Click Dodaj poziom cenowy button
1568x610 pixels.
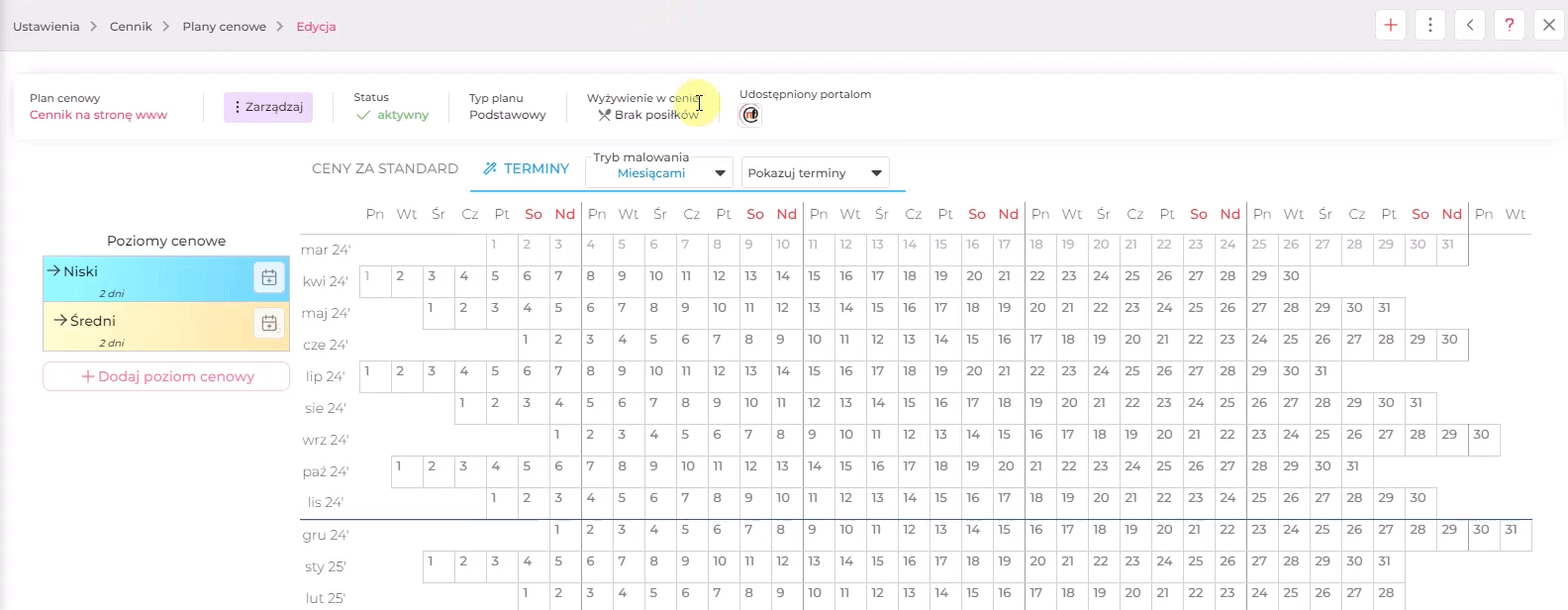[166, 376]
